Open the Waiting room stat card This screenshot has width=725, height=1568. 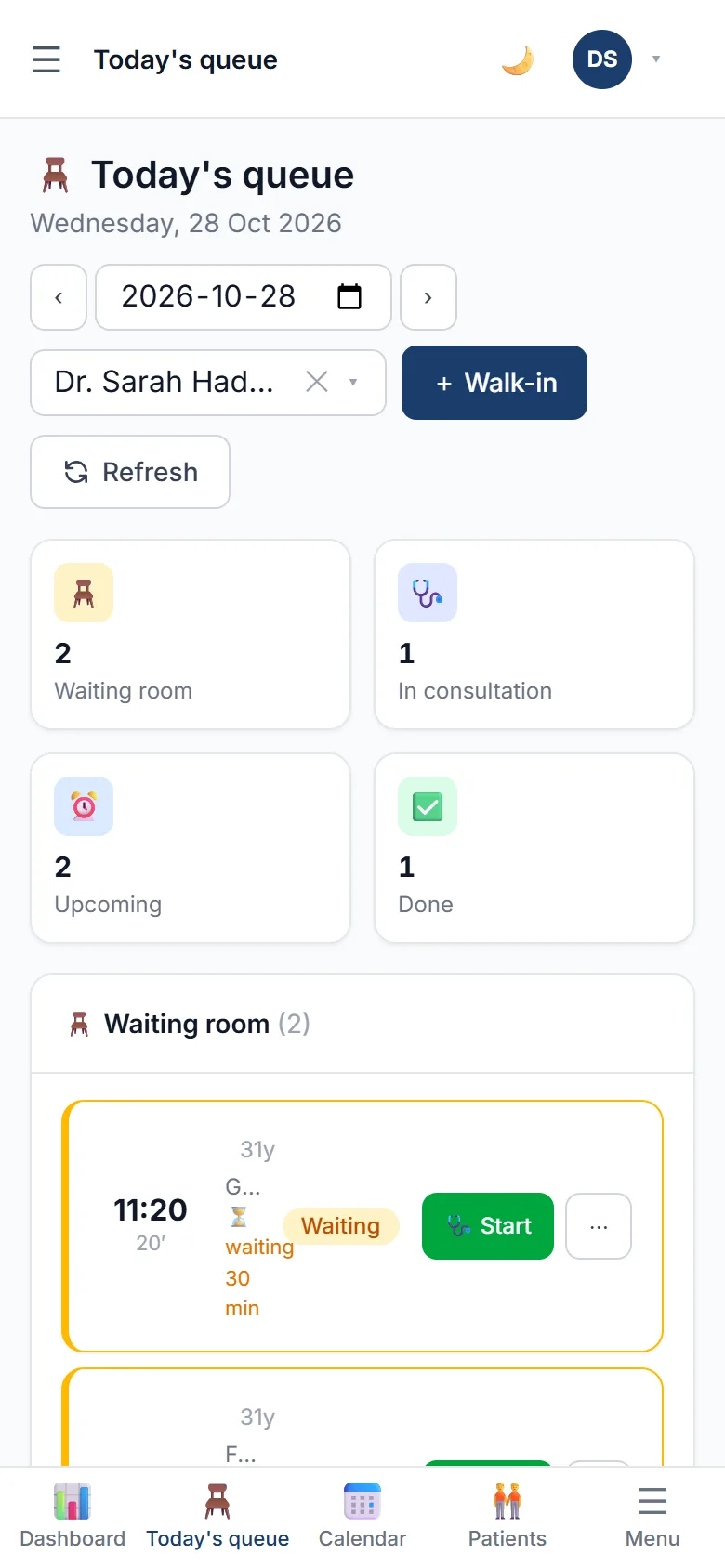(191, 634)
